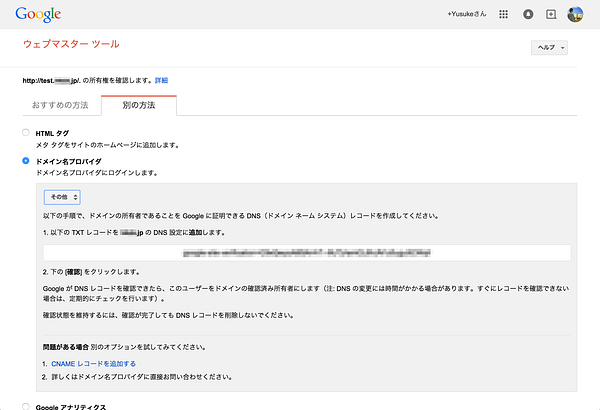Select the Google アナリティクス radio button
The image size is (600, 410).
(26, 407)
